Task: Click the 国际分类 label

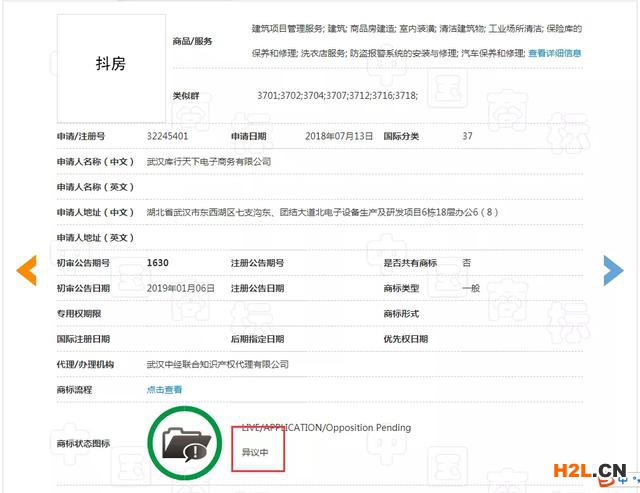Action: [401, 136]
